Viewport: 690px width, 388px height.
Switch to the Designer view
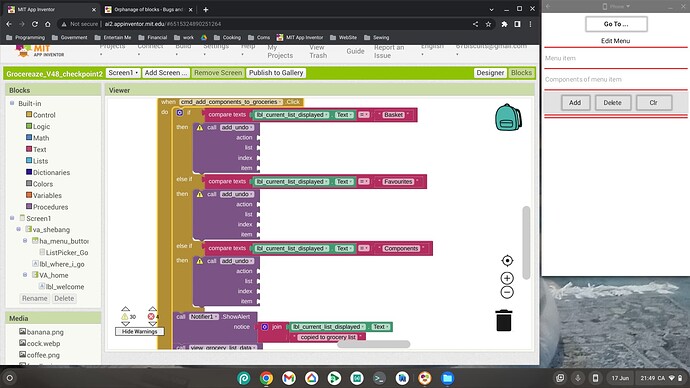pos(490,73)
